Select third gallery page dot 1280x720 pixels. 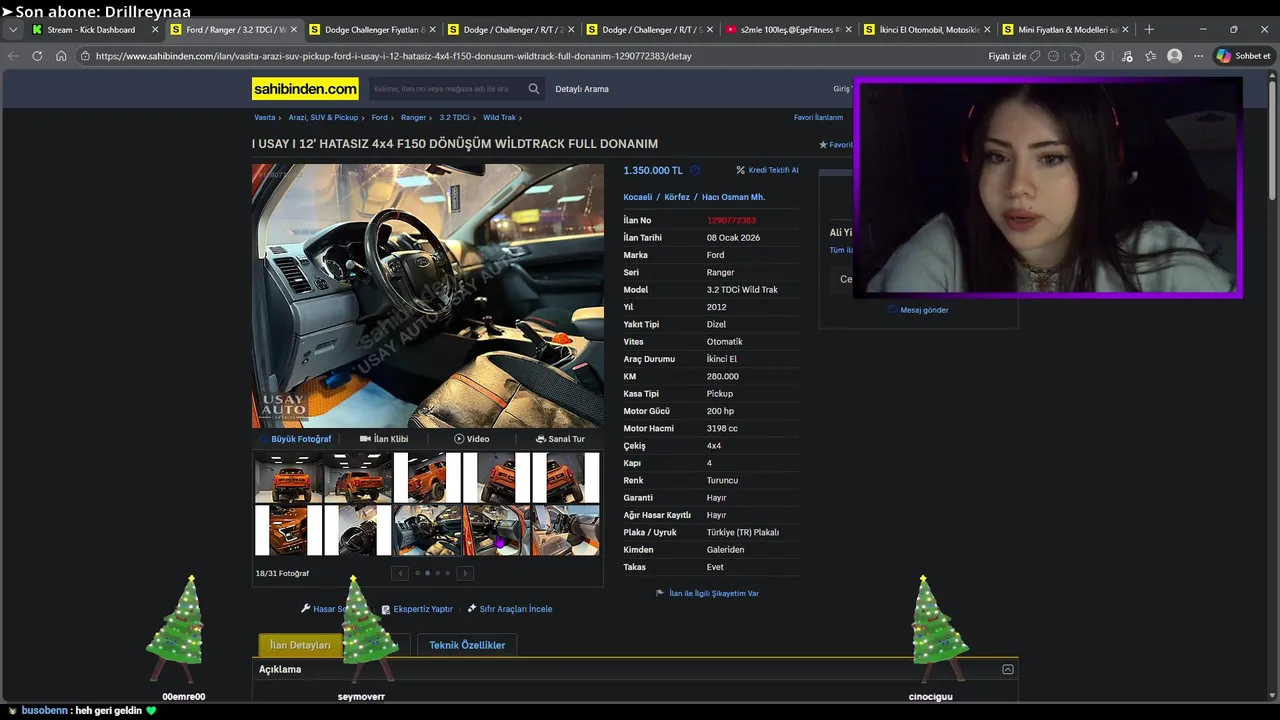437,573
